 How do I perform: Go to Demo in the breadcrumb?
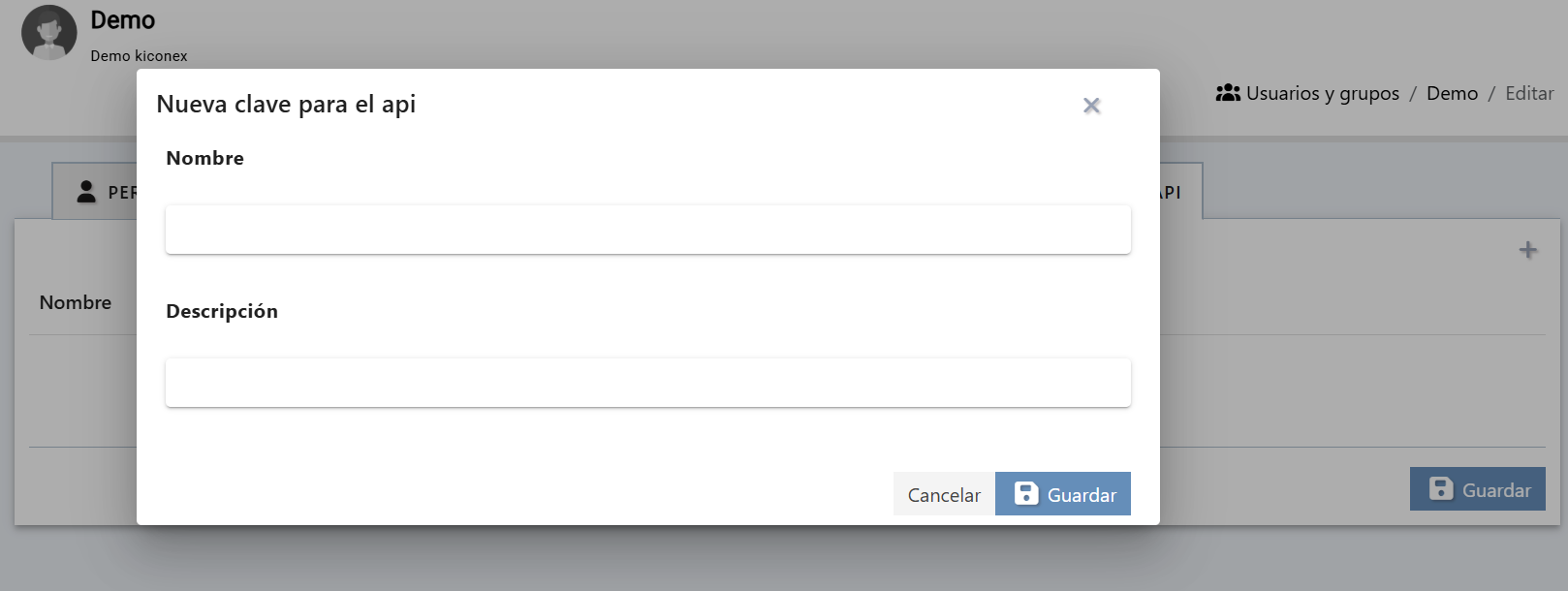pyautogui.click(x=1452, y=93)
